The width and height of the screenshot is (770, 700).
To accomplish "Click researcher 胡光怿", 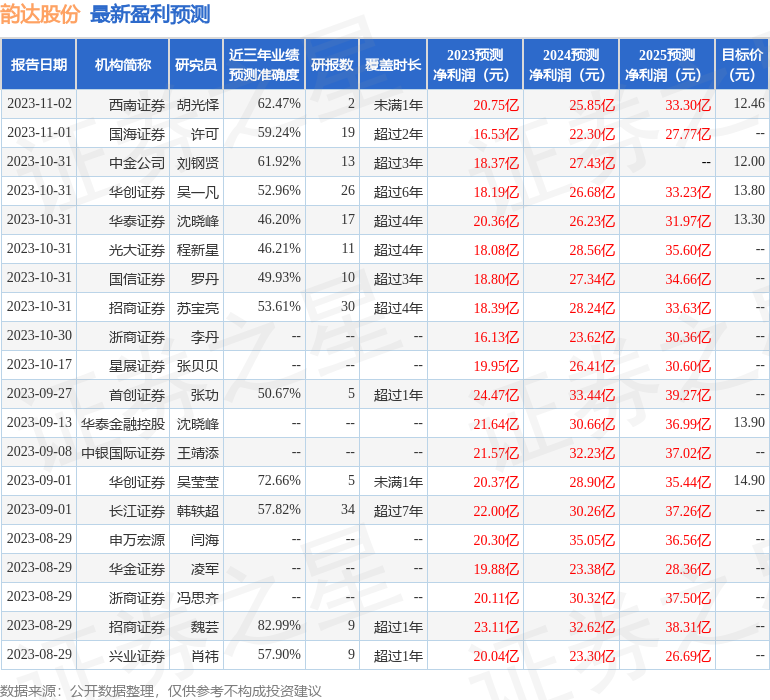I will coord(197,105).
